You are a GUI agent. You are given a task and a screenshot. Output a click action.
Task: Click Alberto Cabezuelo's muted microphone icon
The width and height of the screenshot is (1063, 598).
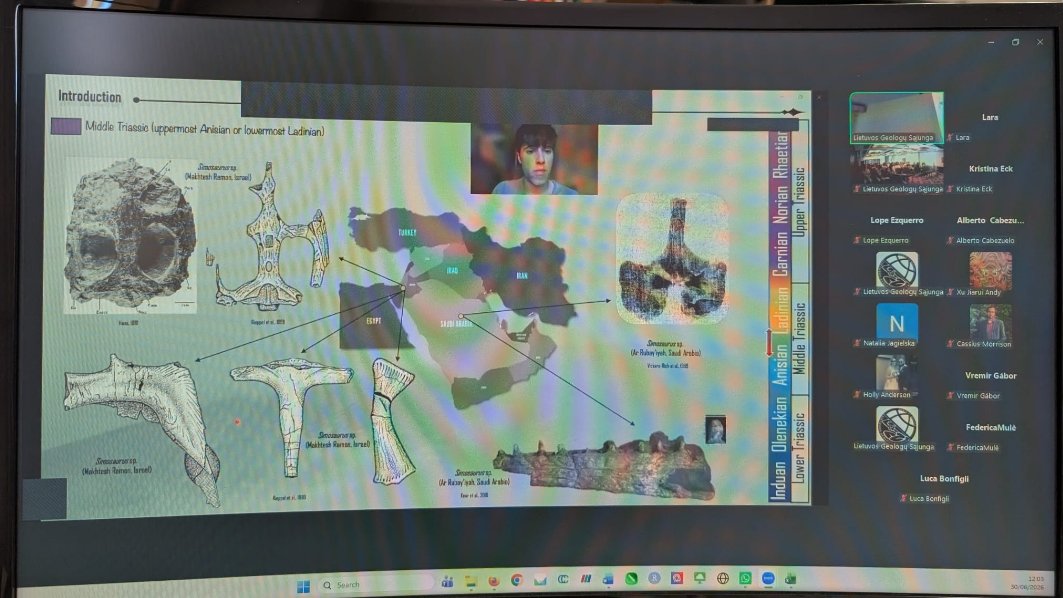pyautogui.click(x=950, y=240)
